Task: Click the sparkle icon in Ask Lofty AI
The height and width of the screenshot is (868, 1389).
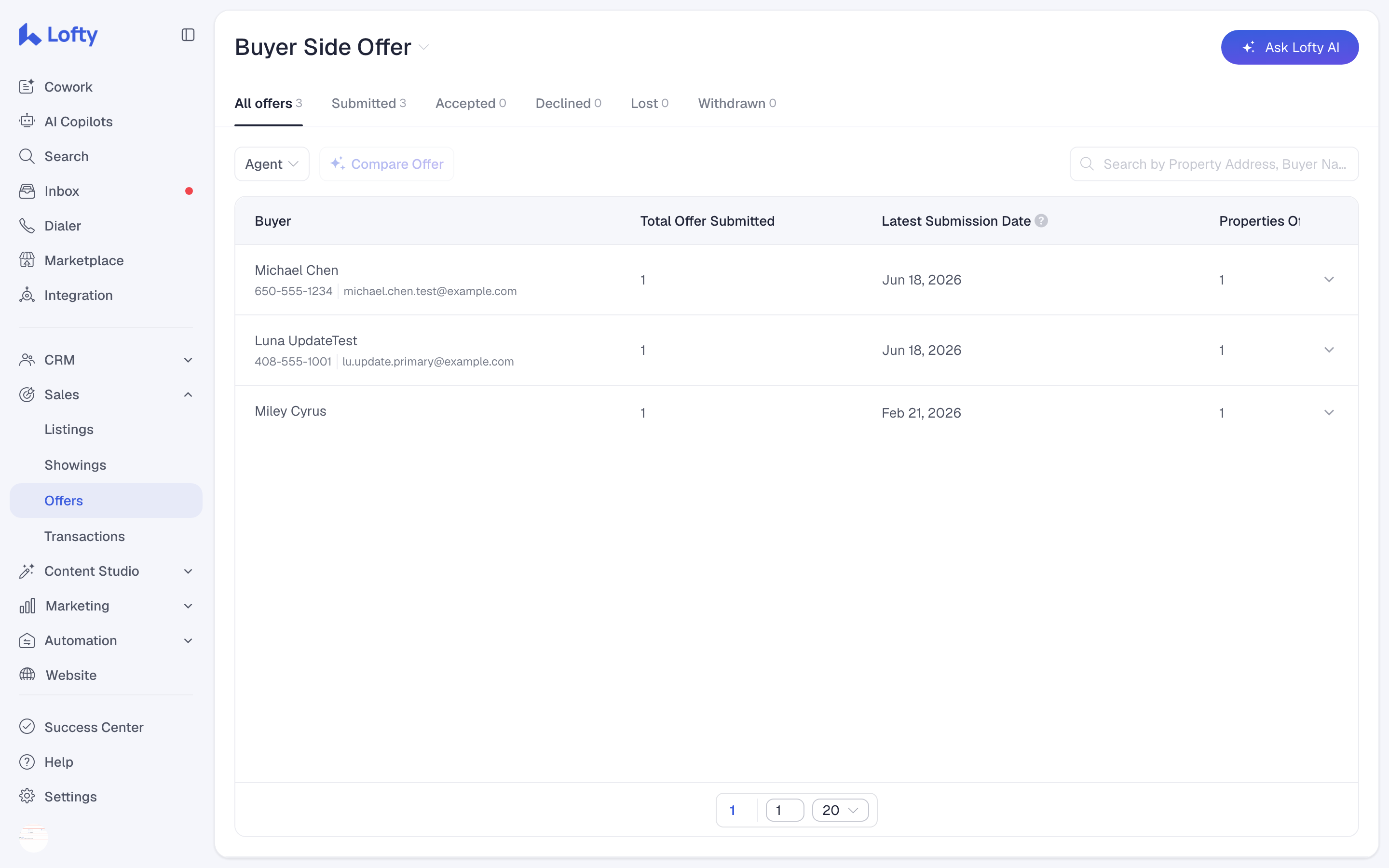Action: 1248,48
